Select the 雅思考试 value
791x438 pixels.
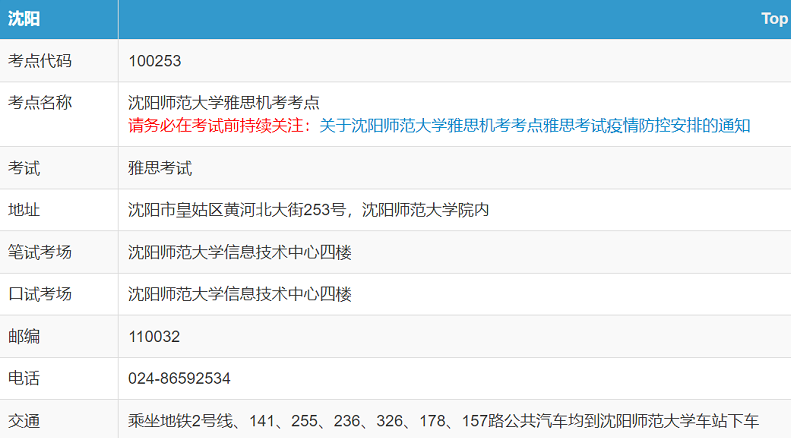coord(160,168)
